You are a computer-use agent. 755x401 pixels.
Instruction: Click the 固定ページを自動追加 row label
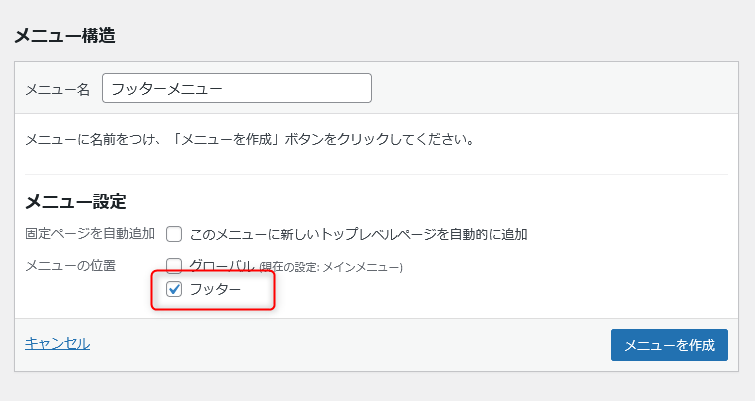[x=89, y=234]
